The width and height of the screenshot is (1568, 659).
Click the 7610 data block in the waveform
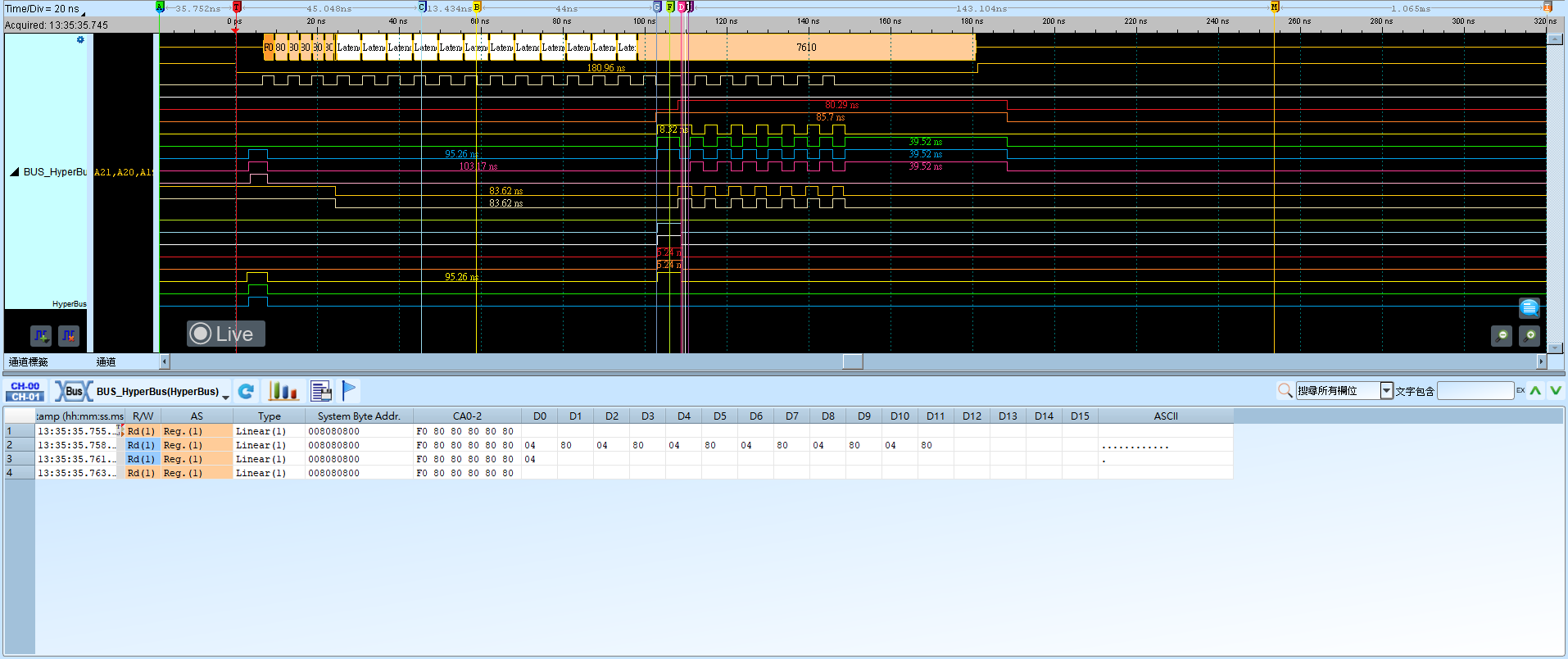point(806,47)
